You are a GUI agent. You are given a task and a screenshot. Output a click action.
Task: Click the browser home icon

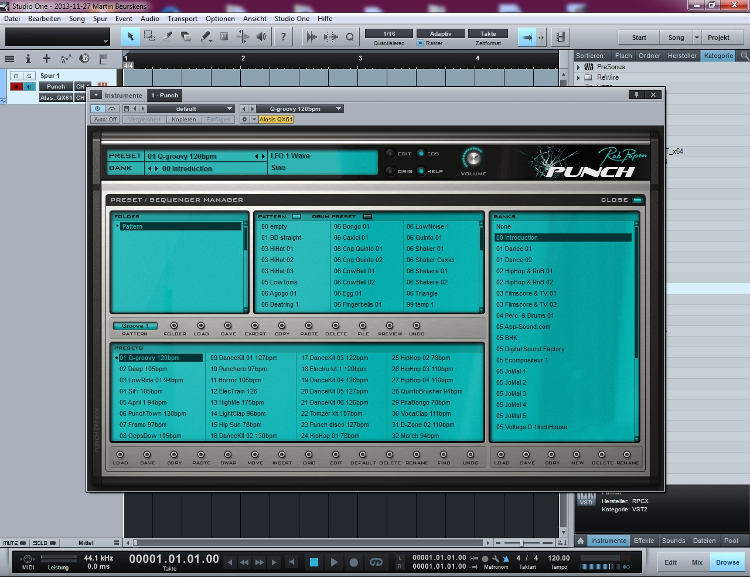[580, 541]
